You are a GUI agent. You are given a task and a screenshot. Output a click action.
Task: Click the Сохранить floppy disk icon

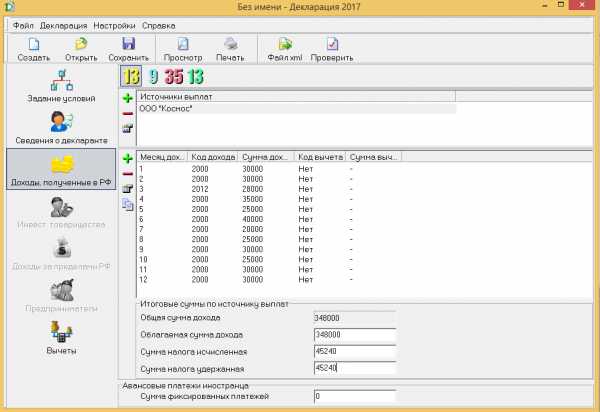(x=129, y=44)
